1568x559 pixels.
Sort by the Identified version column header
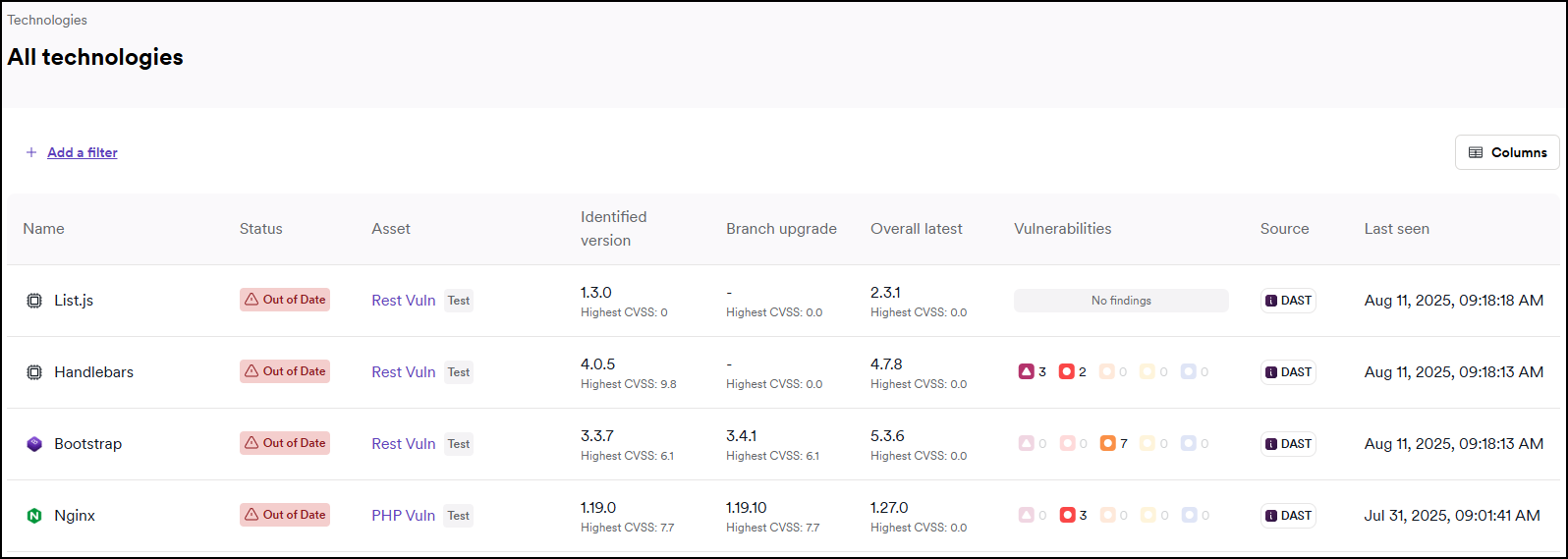click(613, 229)
